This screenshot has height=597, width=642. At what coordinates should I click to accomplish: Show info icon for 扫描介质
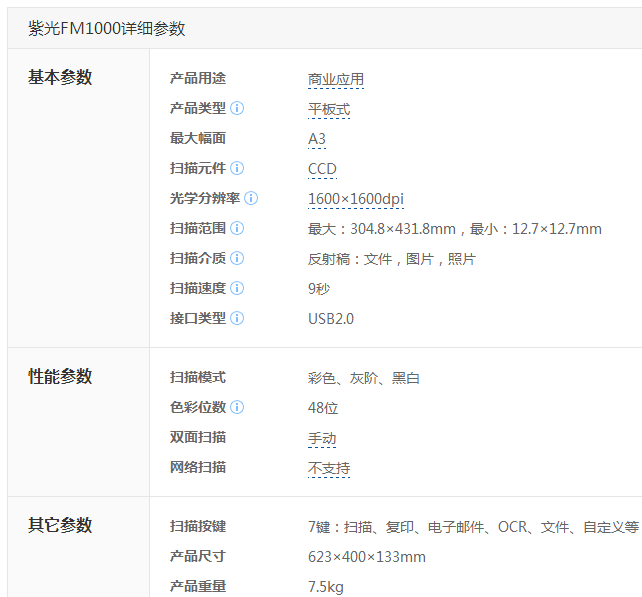click(237, 258)
